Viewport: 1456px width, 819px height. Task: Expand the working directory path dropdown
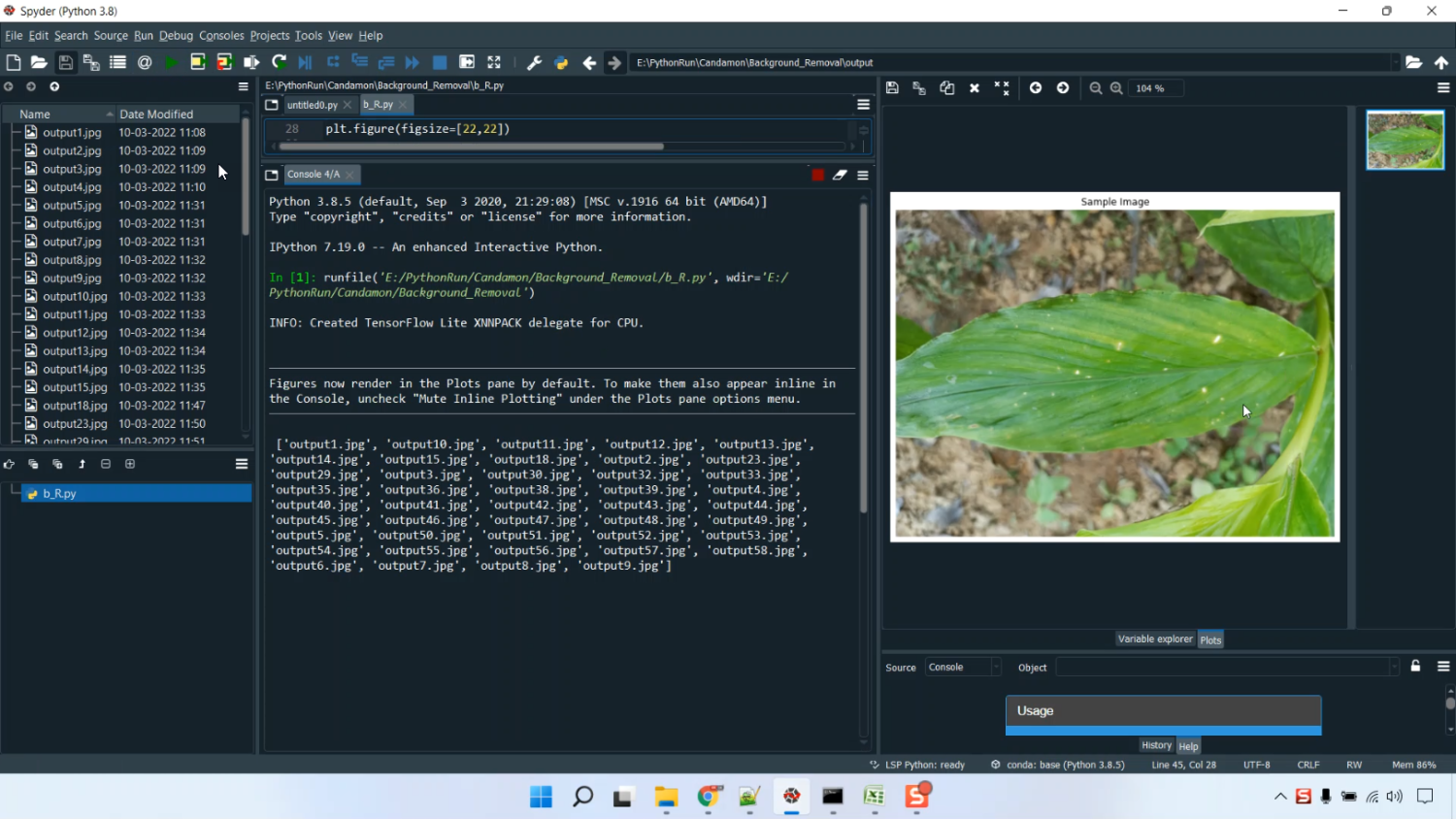click(1395, 62)
